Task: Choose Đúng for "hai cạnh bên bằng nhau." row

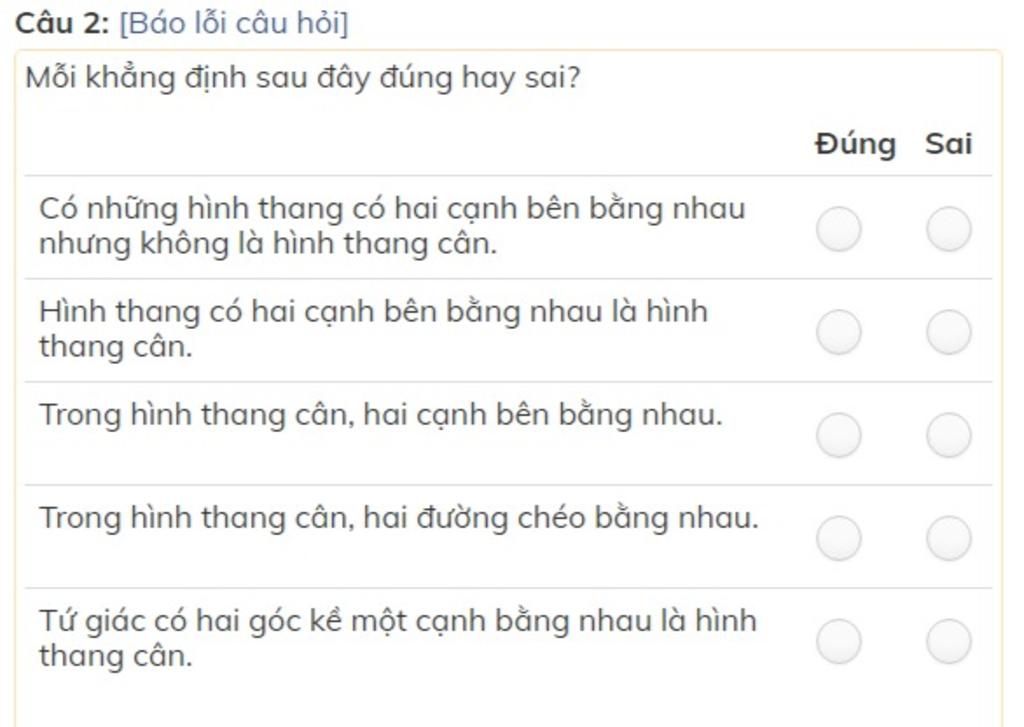Action: pyautogui.click(x=838, y=435)
